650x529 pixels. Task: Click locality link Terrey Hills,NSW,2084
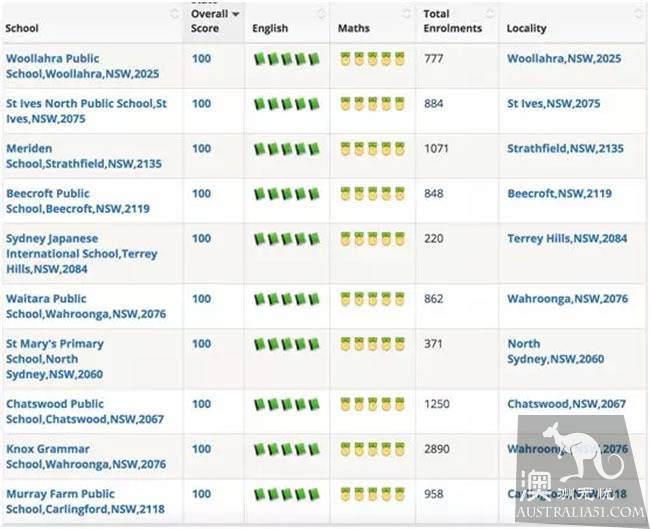(567, 238)
